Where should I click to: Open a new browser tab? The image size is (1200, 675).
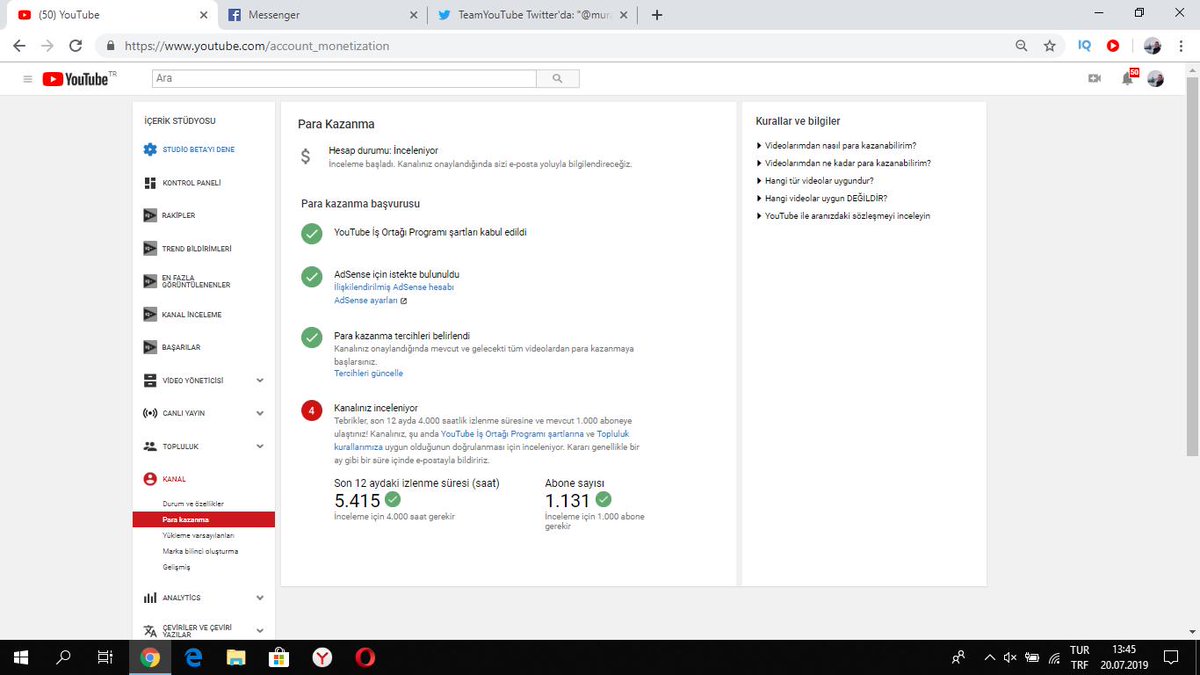click(657, 15)
